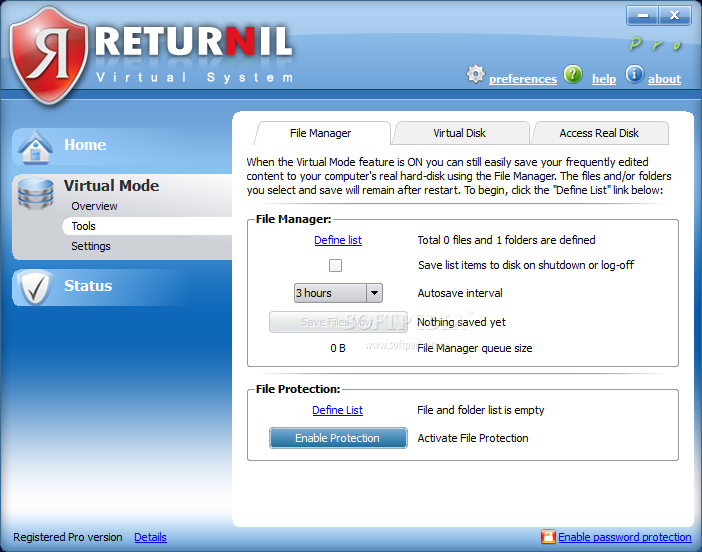Click the Virtual Mode disk stack icon
This screenshot has width=702, height=552.
[35, 193]
